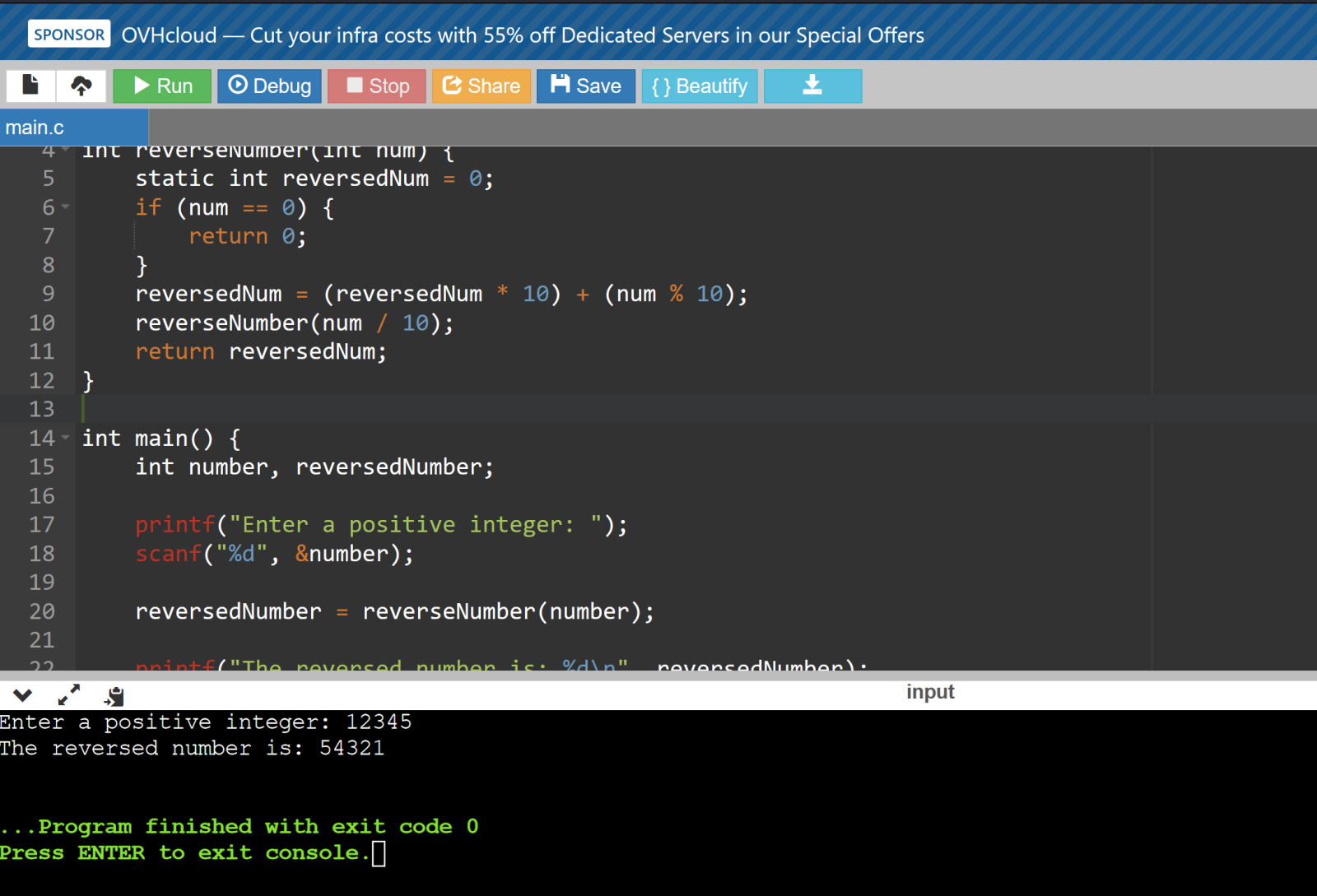Run the program with the Run button
The image size is (1317, 896).
pos(161,86)
